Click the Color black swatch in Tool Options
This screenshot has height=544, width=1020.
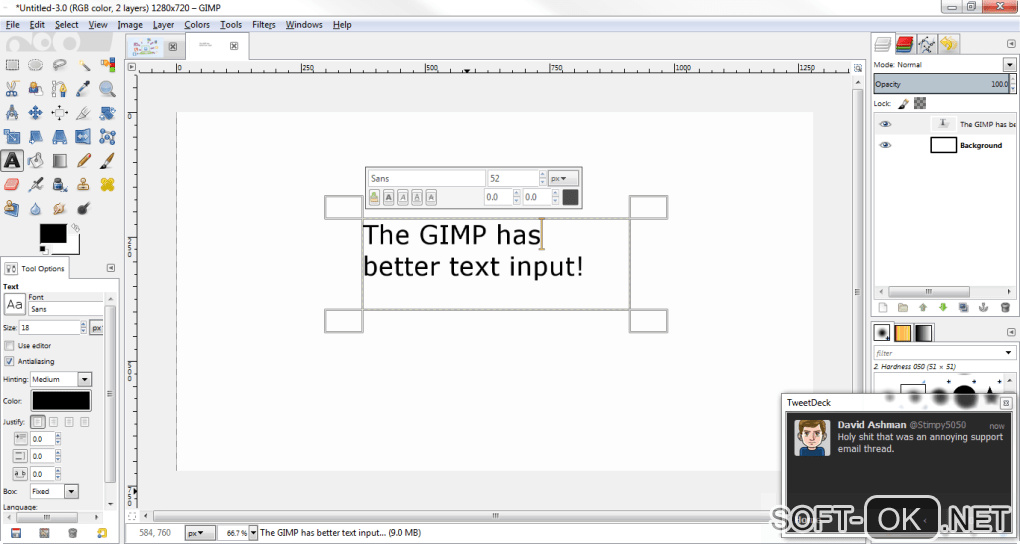pos(61,400)
